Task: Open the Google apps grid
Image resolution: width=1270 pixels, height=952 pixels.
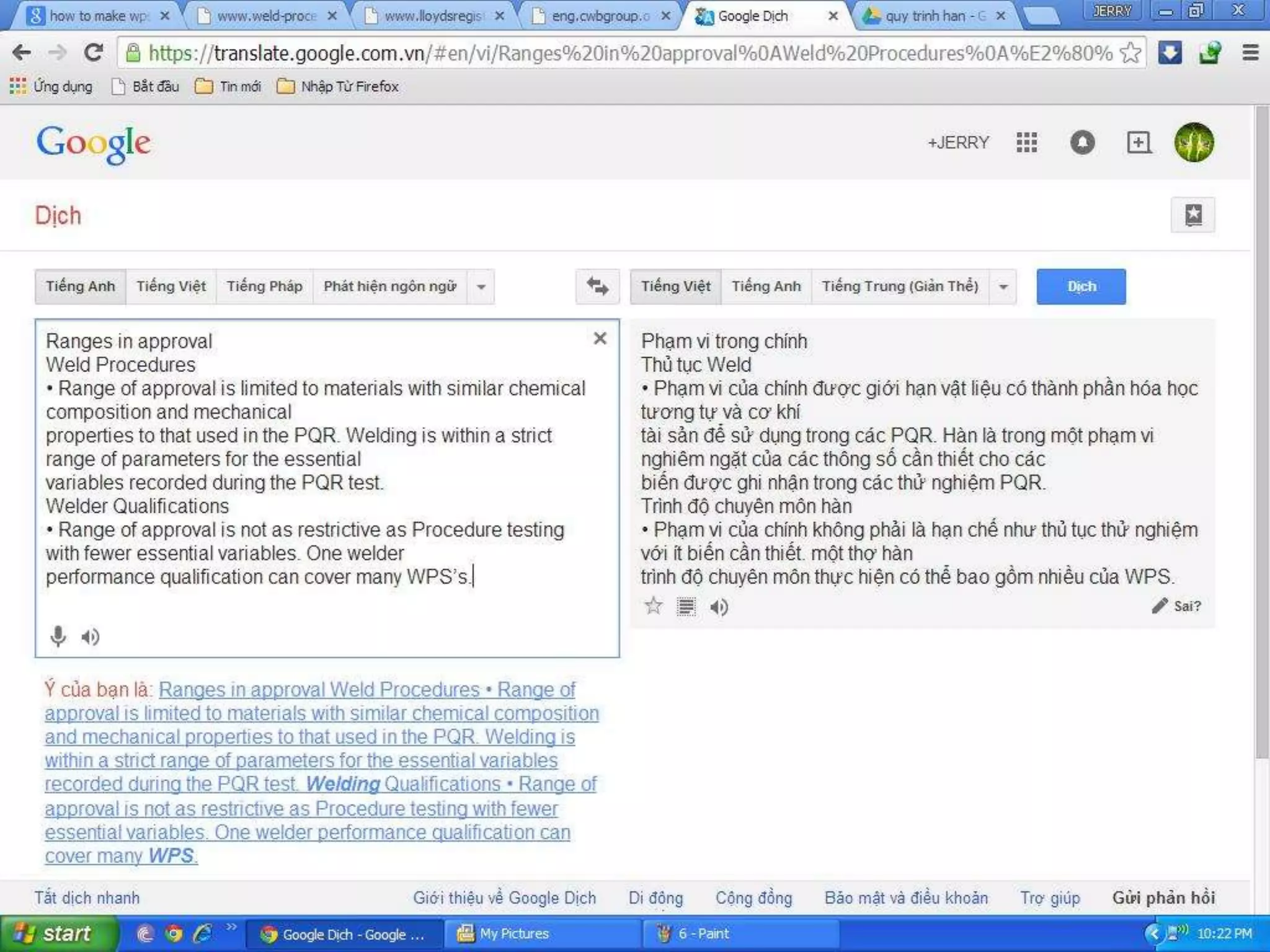Action: tap(1026, 143)
